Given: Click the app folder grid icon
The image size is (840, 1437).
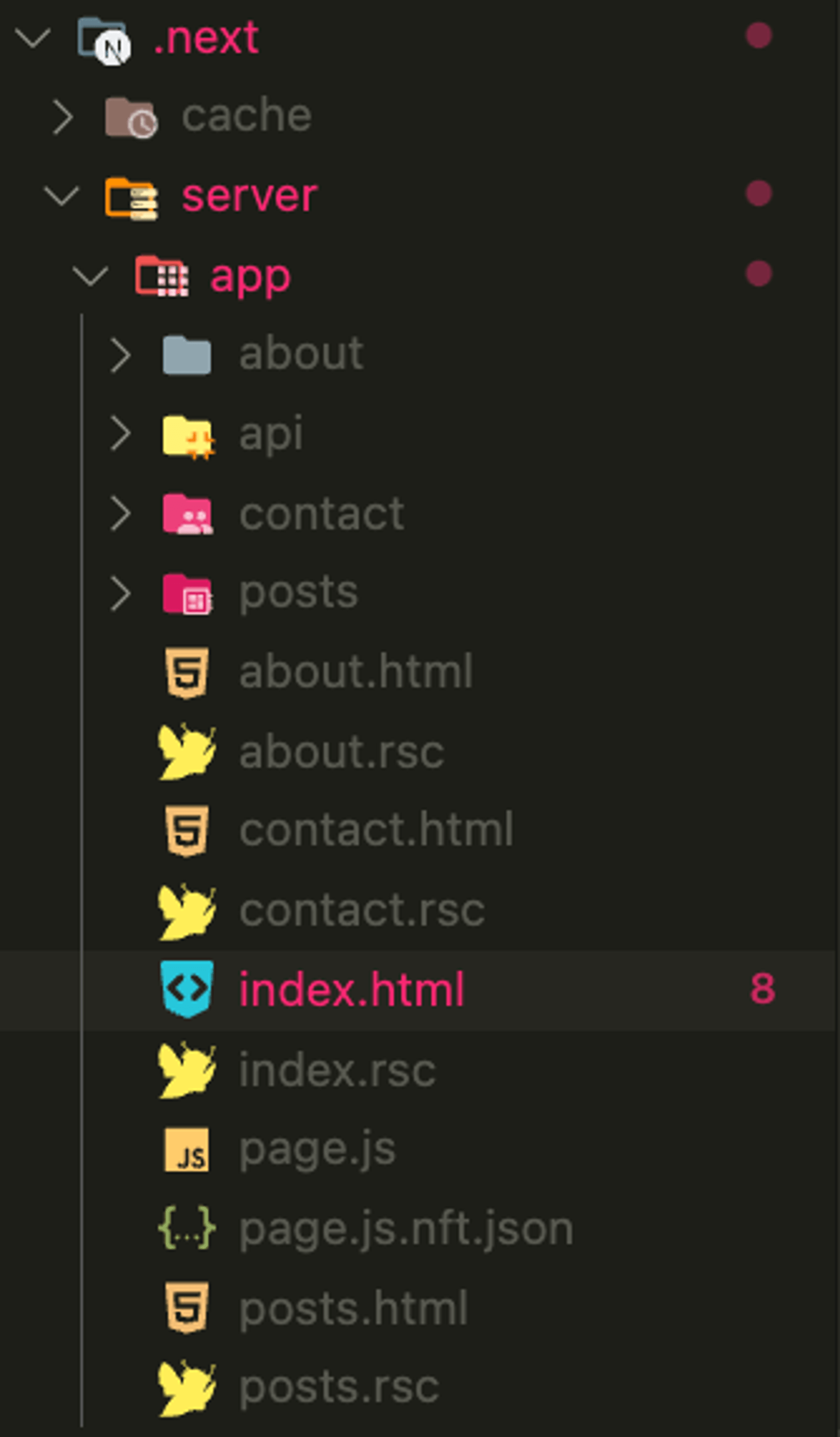Looking at the screenshot, I should pos(161,276).
